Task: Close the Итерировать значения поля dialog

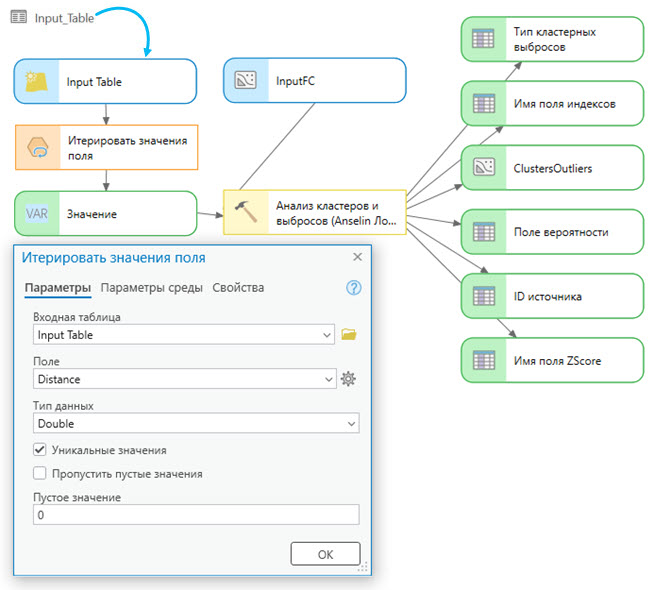Action: click(x=357, y=257)
